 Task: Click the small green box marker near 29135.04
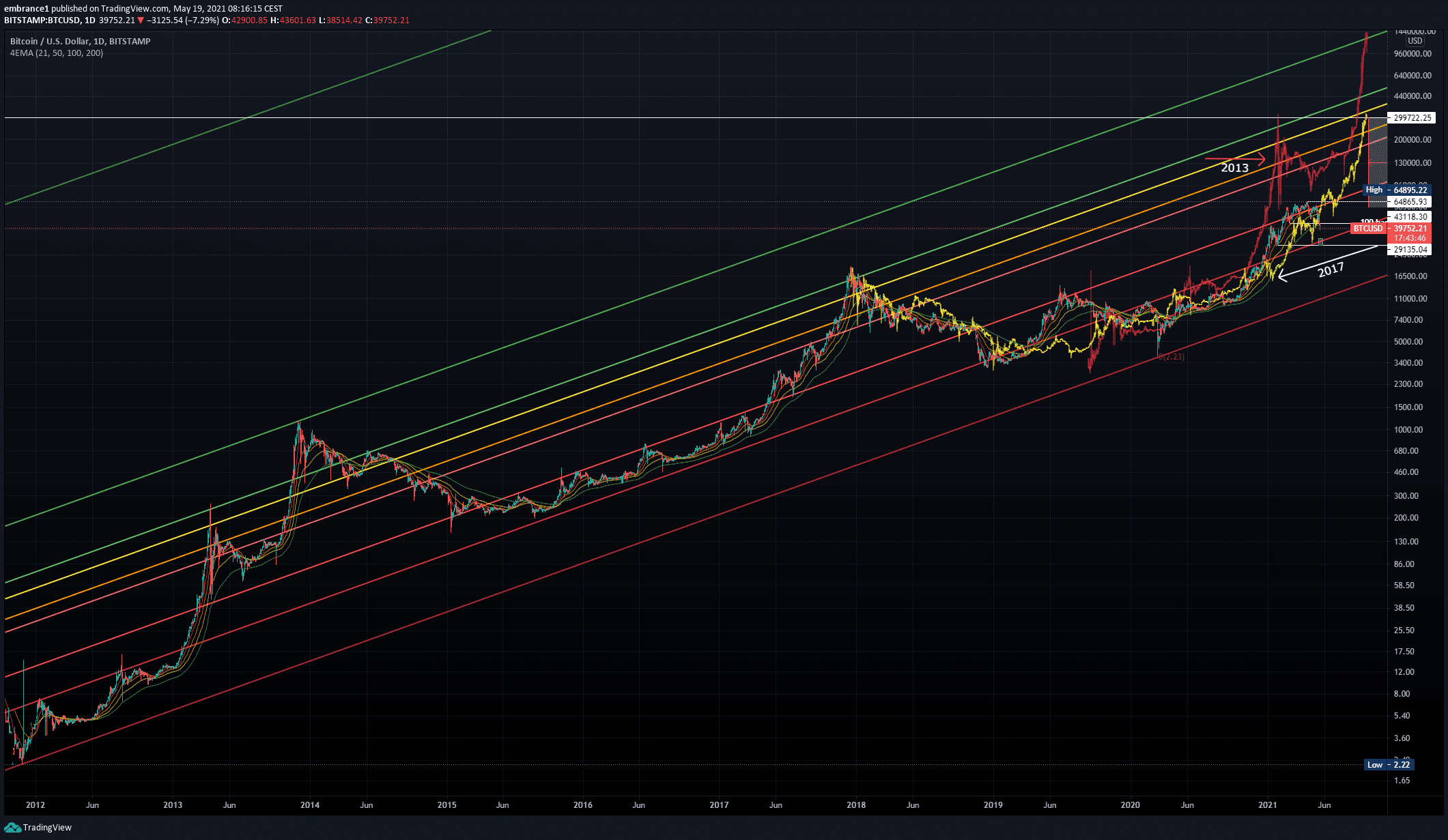pyautogui.click(x=1320, y=242)
